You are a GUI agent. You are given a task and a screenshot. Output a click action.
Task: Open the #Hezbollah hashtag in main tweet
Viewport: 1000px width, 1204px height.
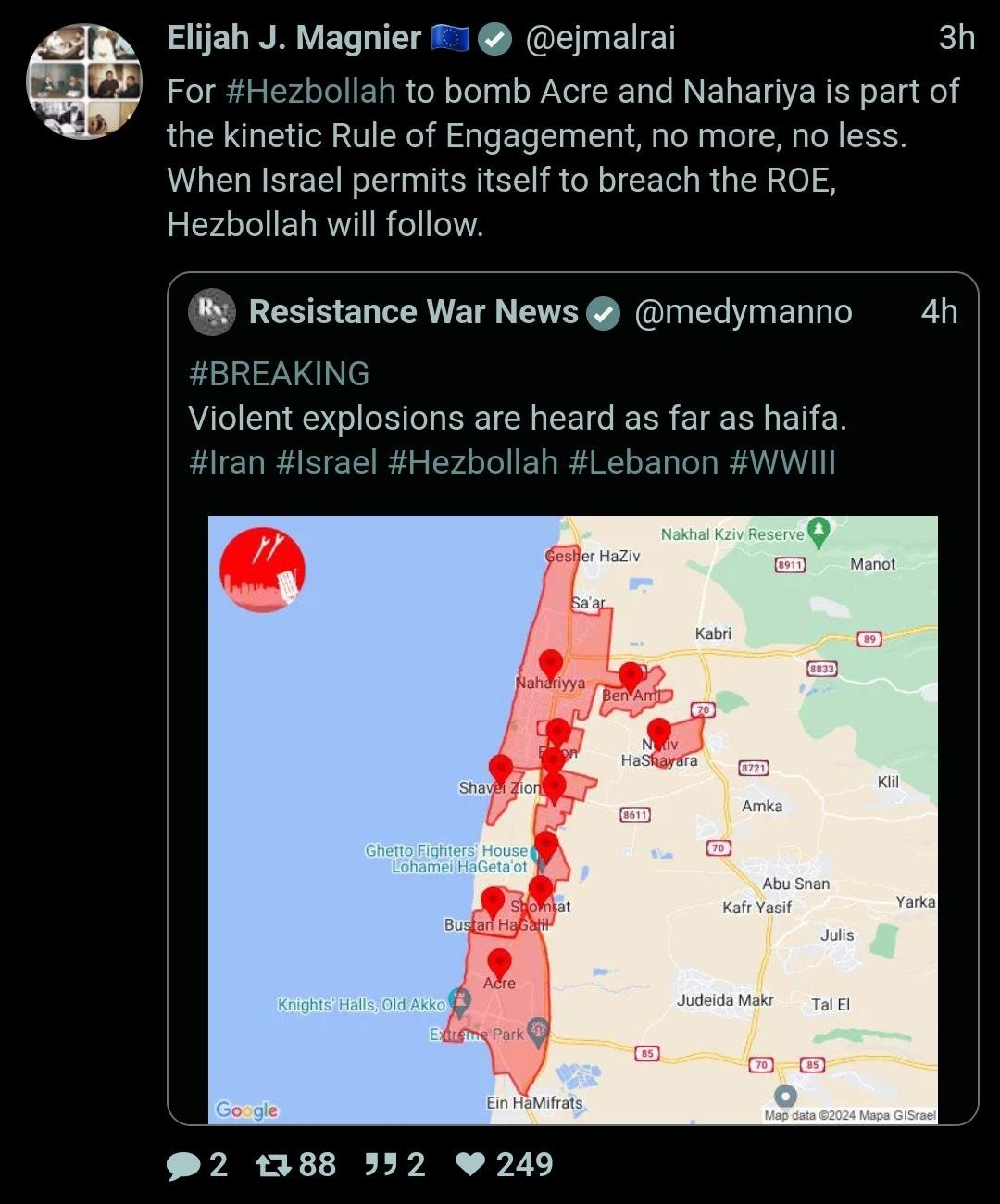click(x=310, y=92)
